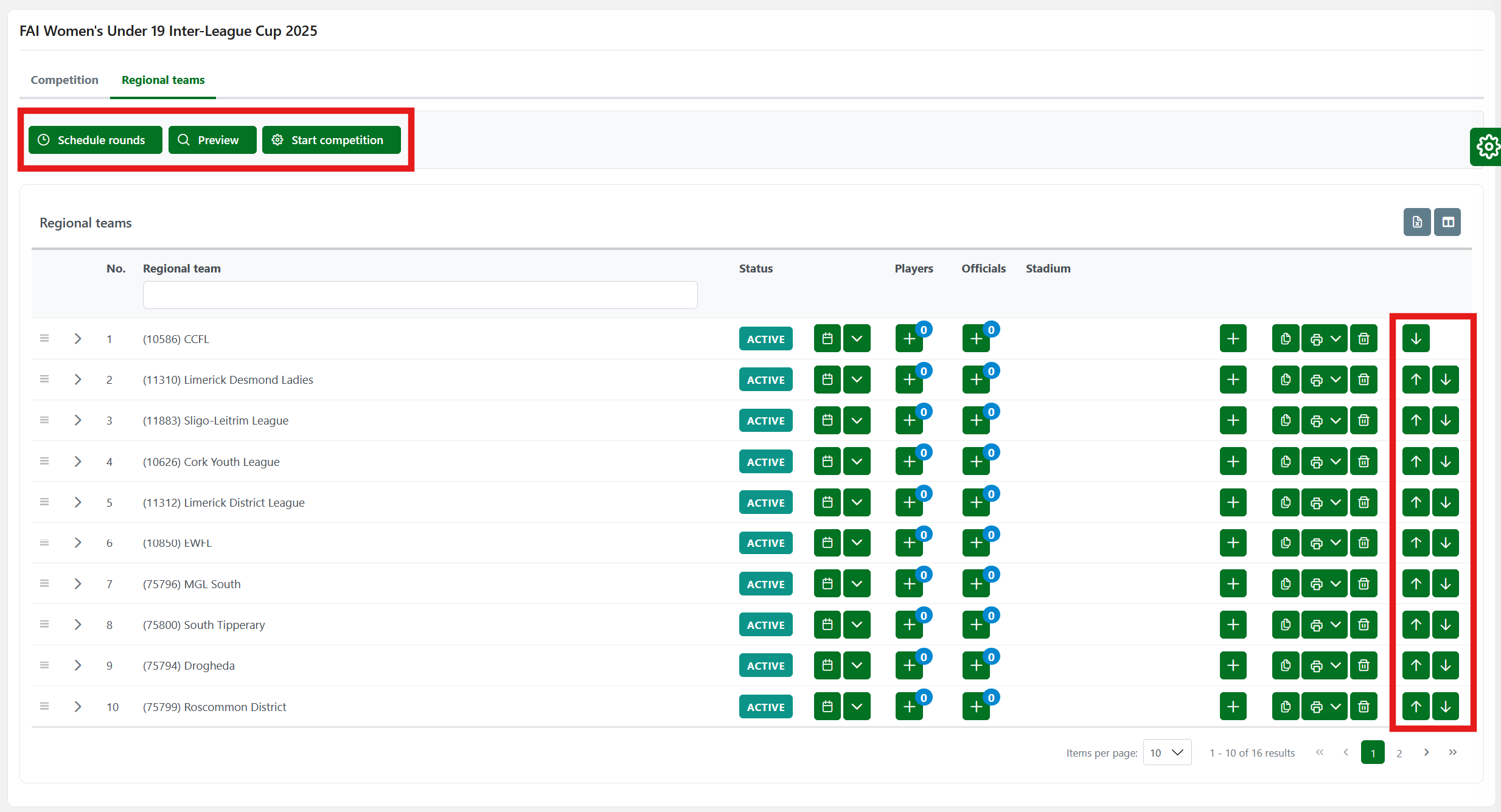The width and height of the screenshot is (1501, 812).
Task: Add players to Cork Youth League
Action: (909, 462)
